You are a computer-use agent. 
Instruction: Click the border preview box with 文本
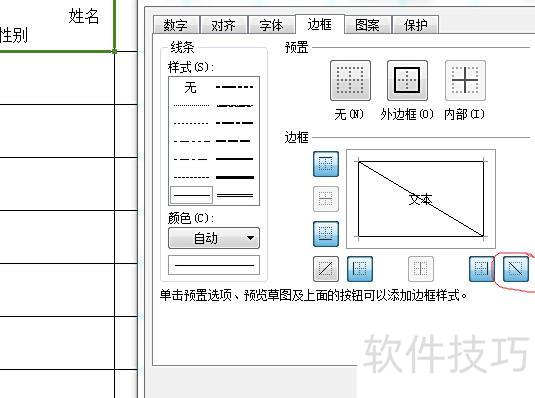(x=421, y=199)
